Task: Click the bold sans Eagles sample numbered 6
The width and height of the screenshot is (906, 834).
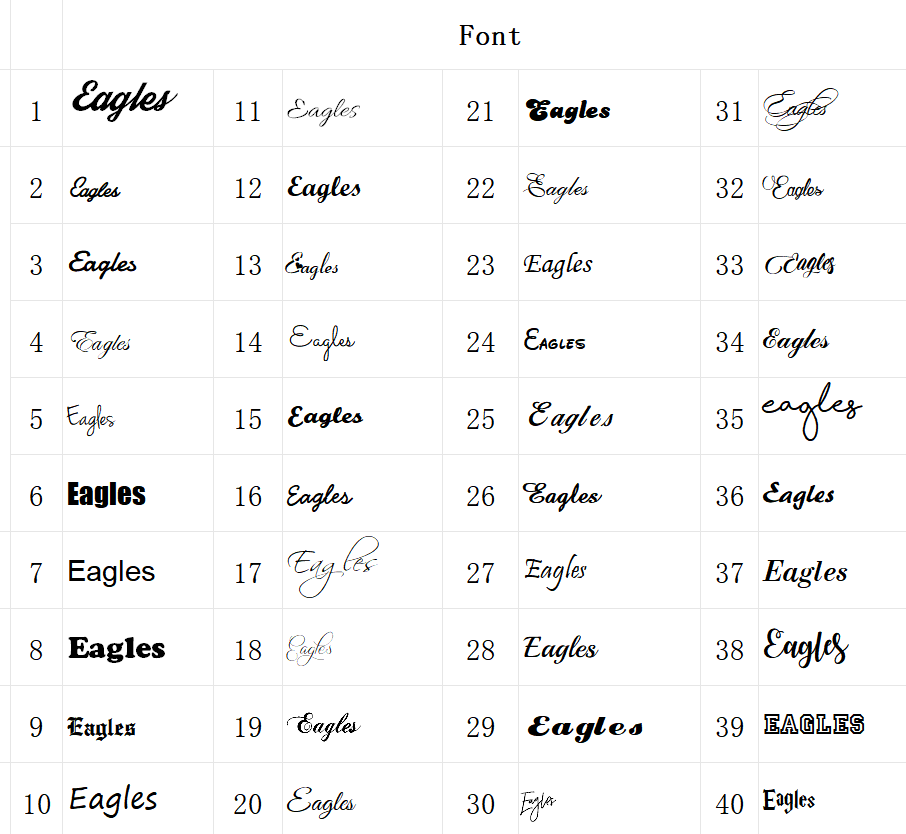Action: (106, 494)
